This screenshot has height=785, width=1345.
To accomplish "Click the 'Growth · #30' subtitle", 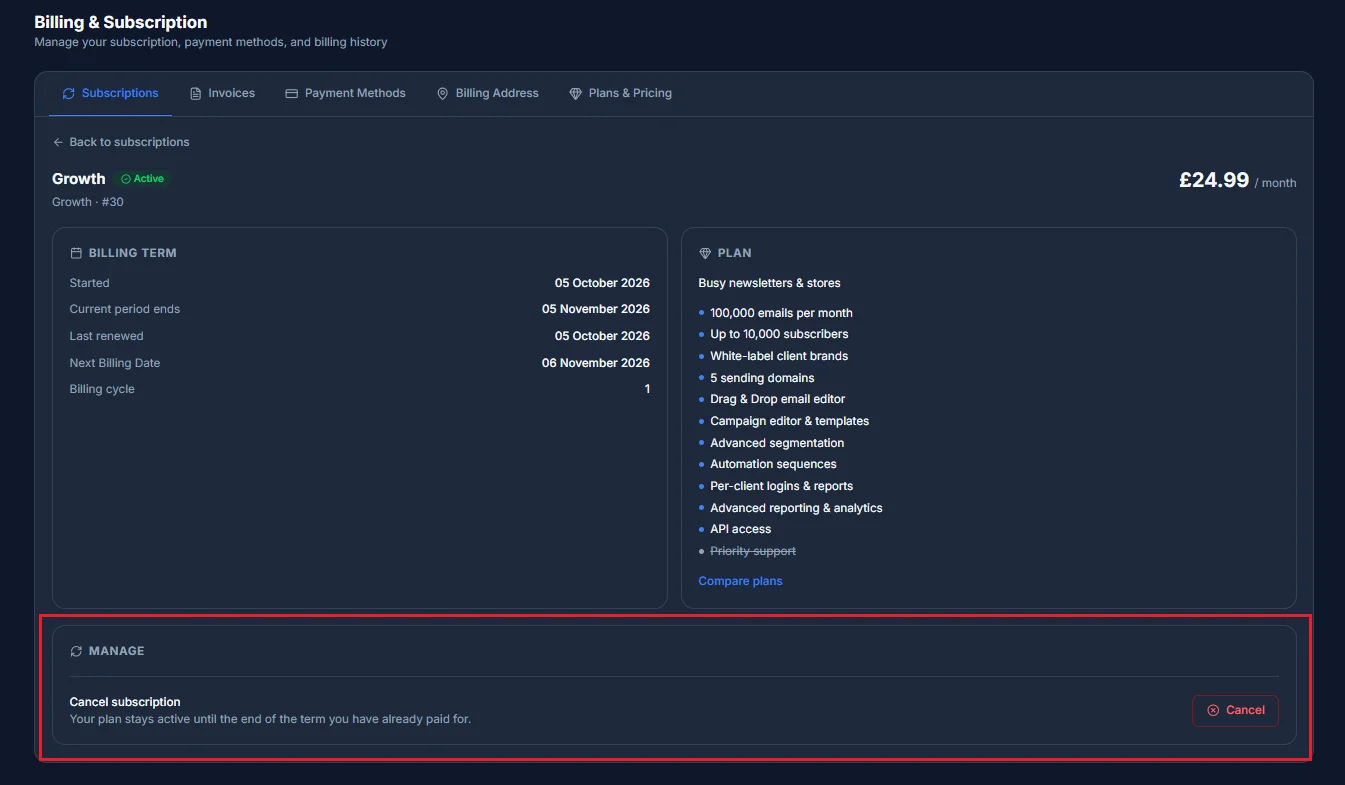I will click(88, 202).
